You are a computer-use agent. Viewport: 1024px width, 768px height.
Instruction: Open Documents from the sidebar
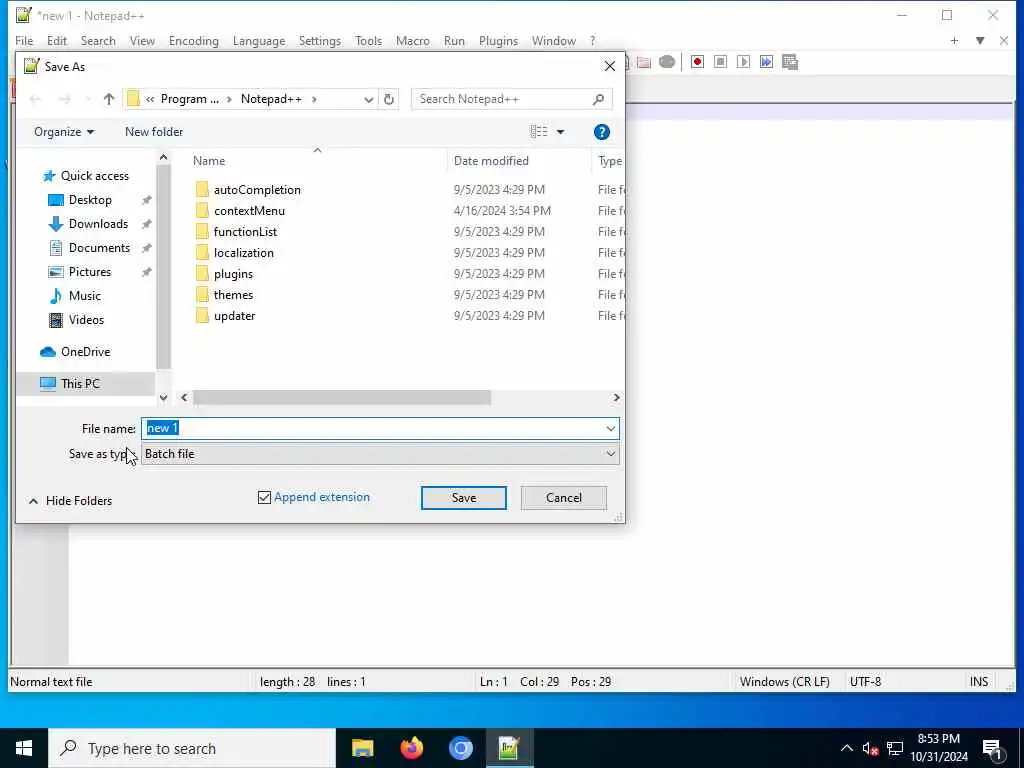pyautogui.click(x=99, y=248)
